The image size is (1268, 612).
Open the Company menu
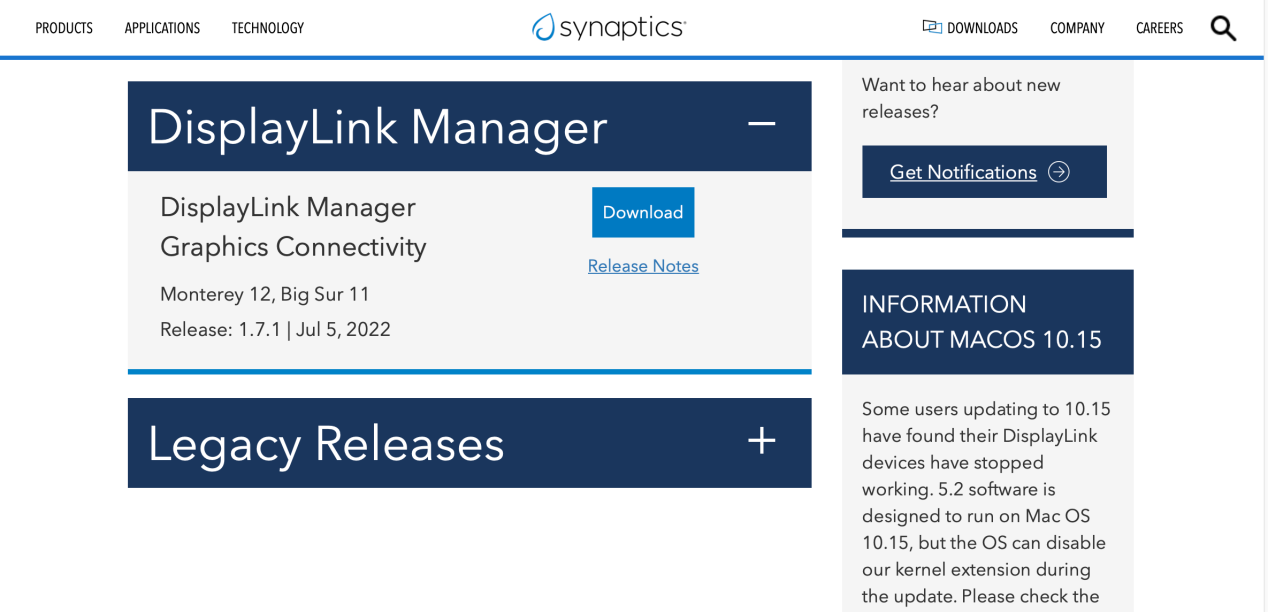coord(1077,28)
